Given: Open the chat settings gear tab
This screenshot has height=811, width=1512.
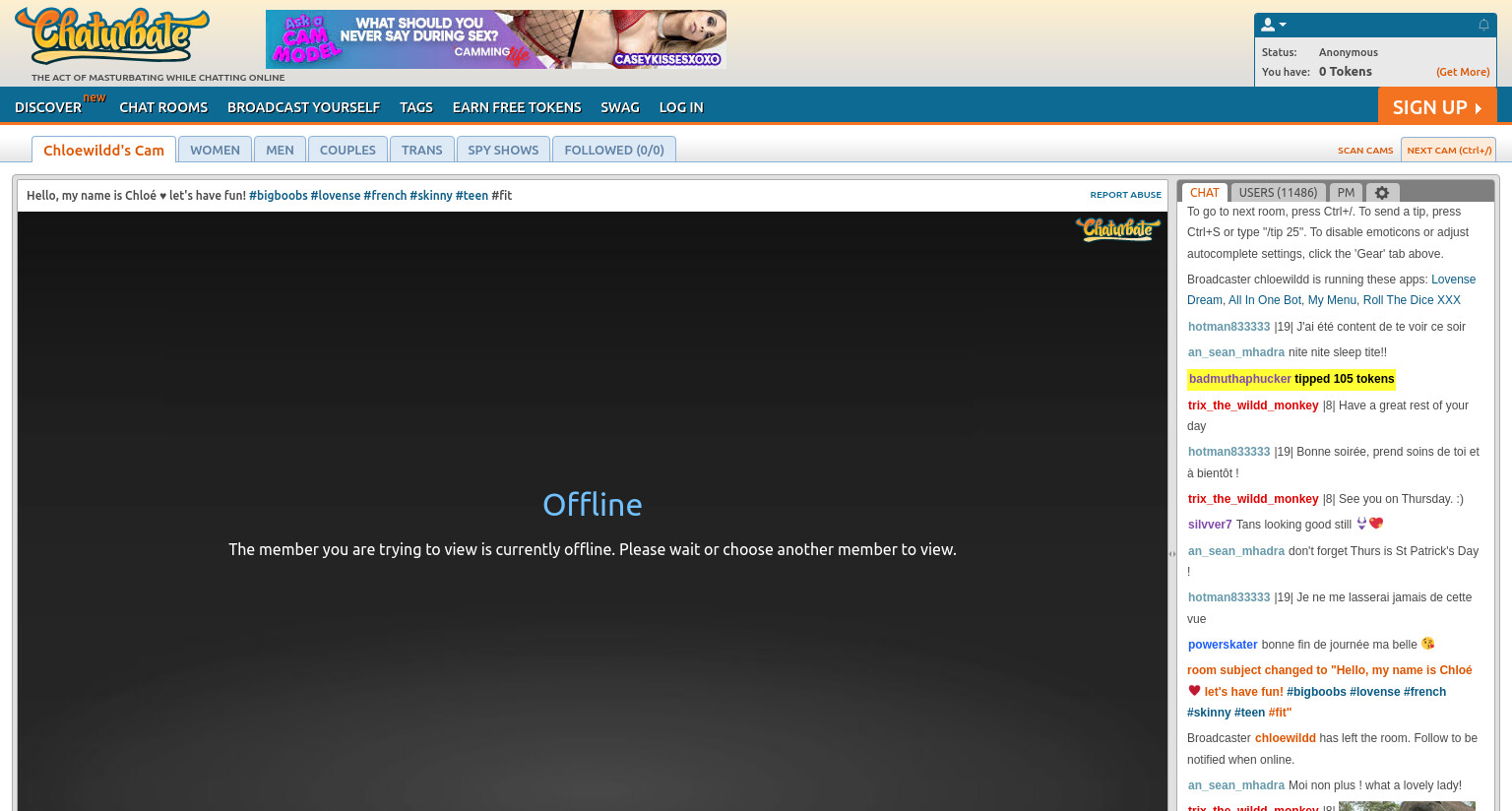Looking at the screenshot, I should [x=1382, y=193].
